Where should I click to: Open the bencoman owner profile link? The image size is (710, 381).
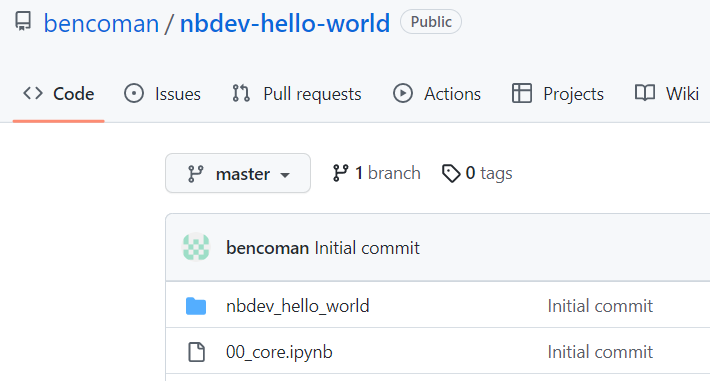101,24
